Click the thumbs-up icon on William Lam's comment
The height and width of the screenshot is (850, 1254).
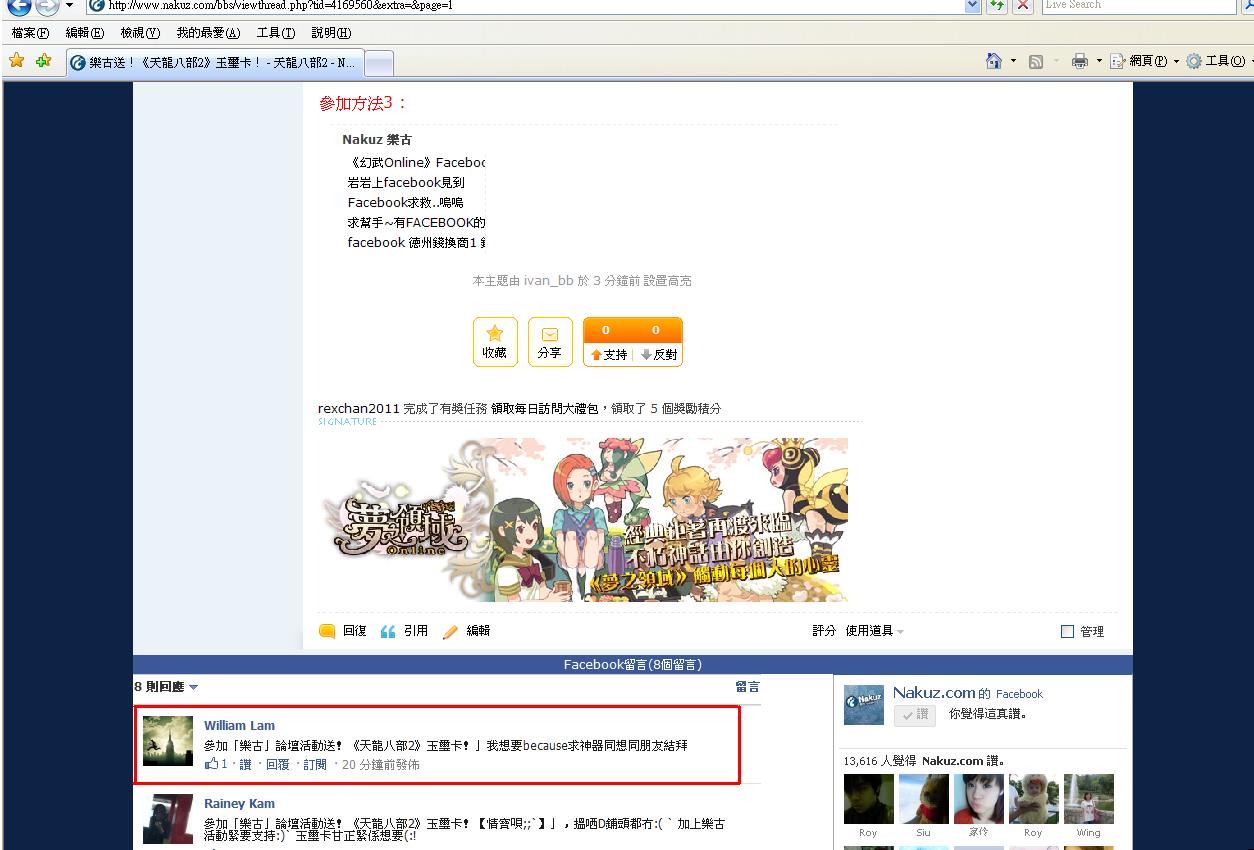click(x=211, y=764)
